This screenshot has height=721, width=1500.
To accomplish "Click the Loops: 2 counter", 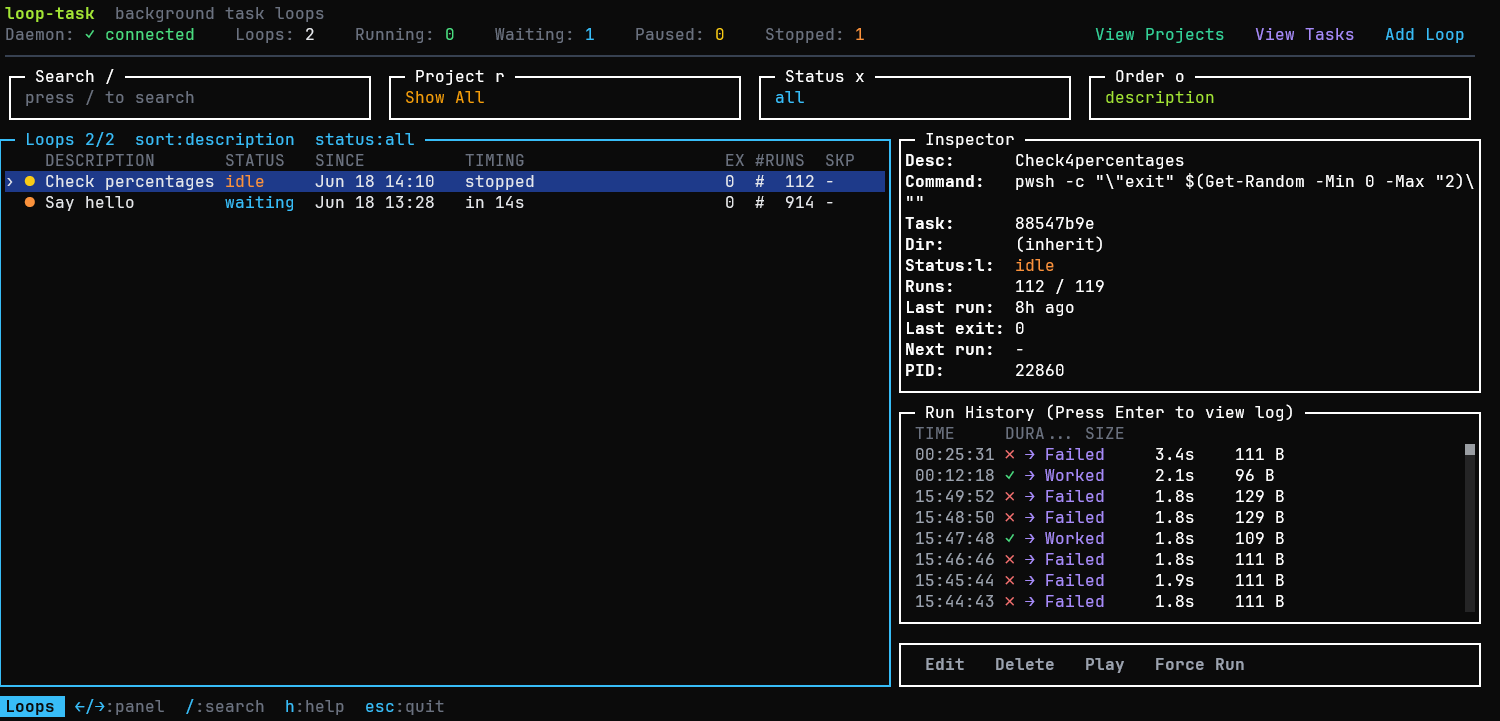I will point(275,34).
